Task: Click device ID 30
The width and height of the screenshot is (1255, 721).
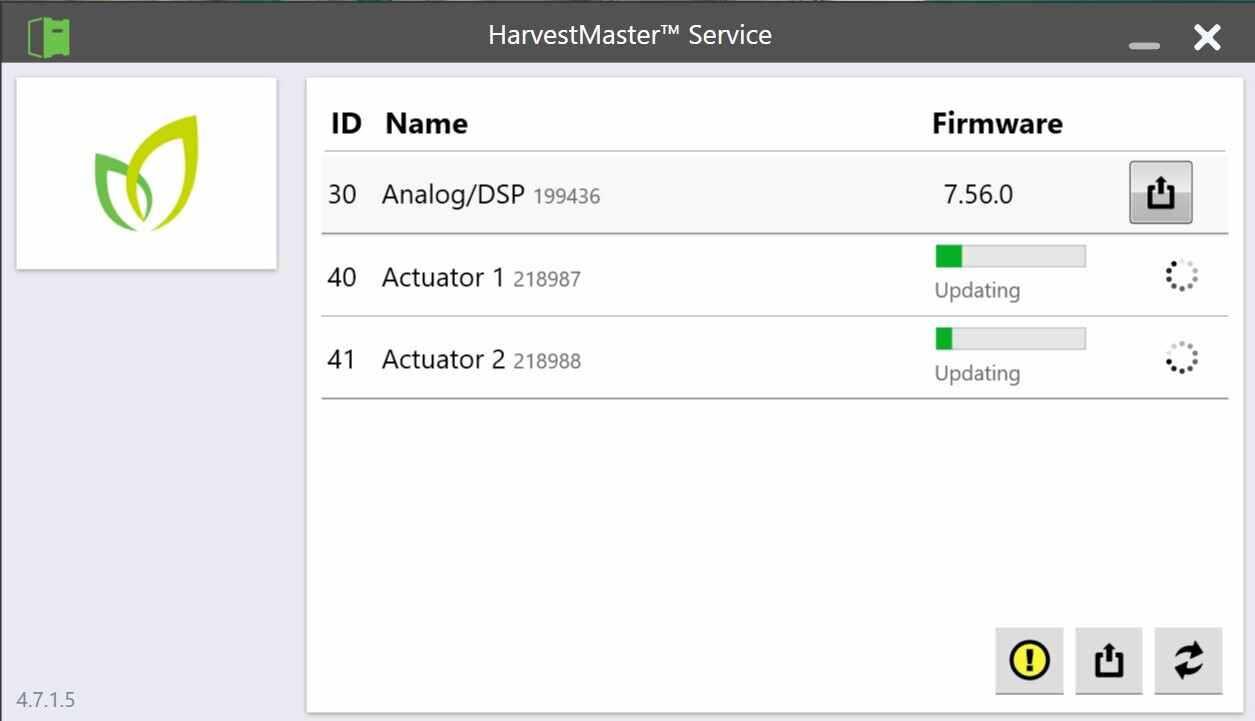Action: tap(342, 194)
